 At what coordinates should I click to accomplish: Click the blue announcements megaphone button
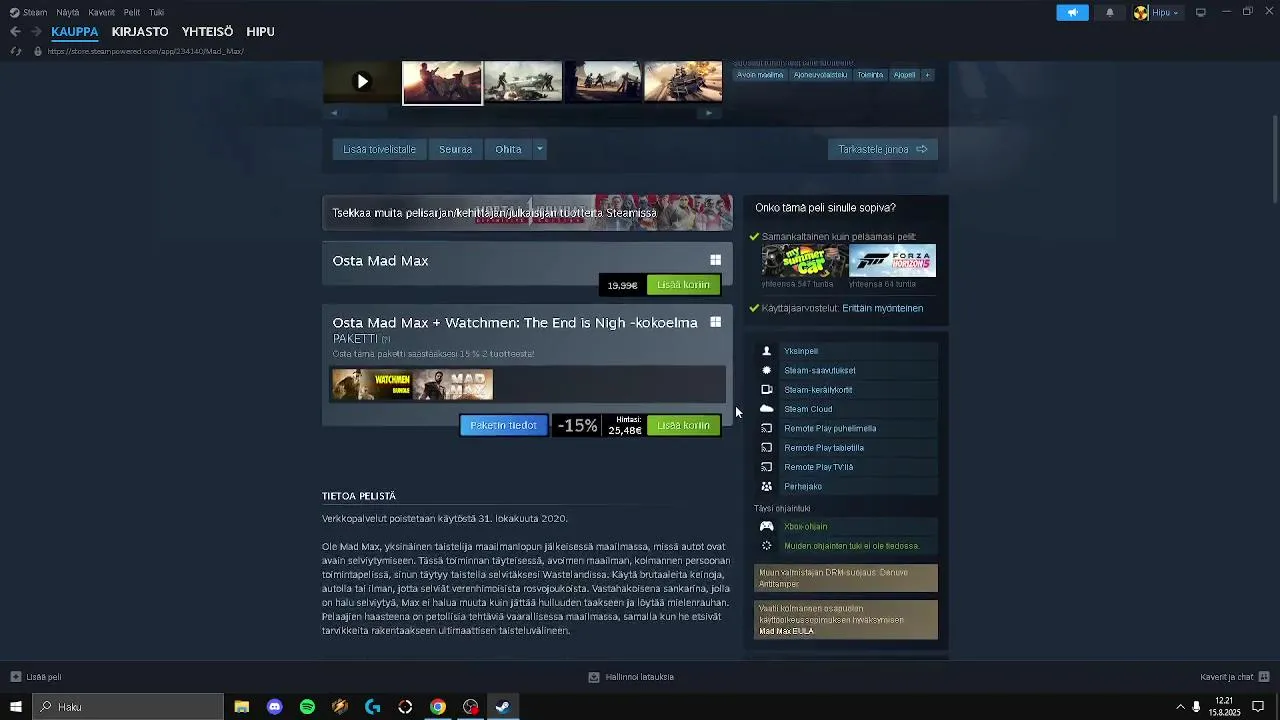click(1072, 13)
